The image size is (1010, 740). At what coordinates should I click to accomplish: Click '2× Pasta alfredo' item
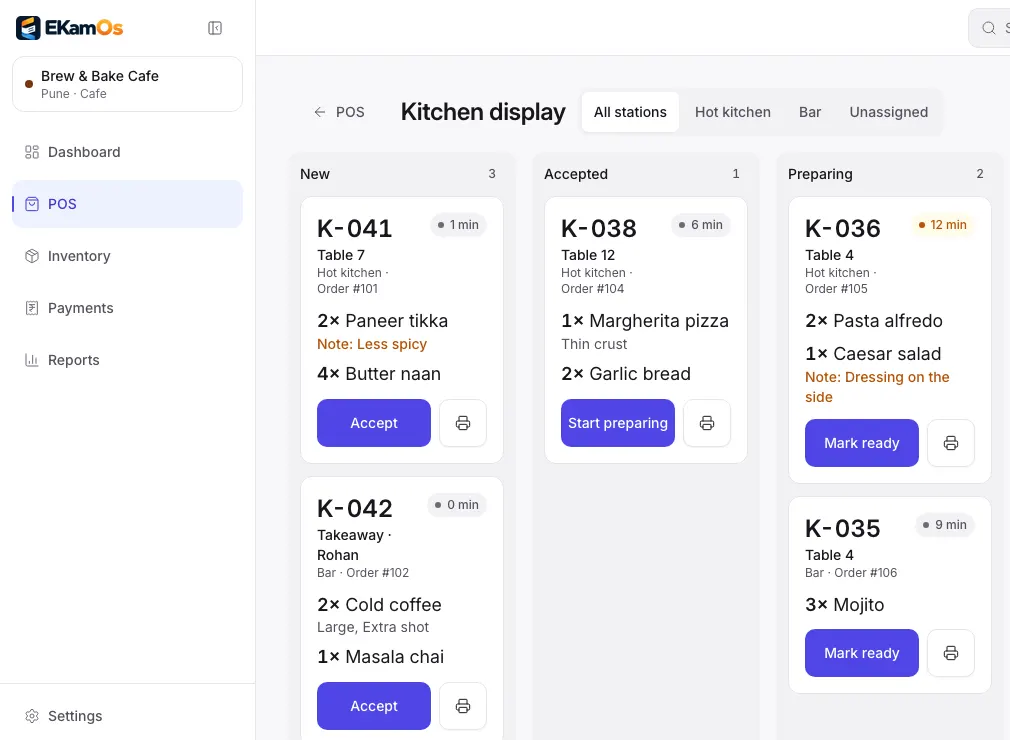click(873, 321)
